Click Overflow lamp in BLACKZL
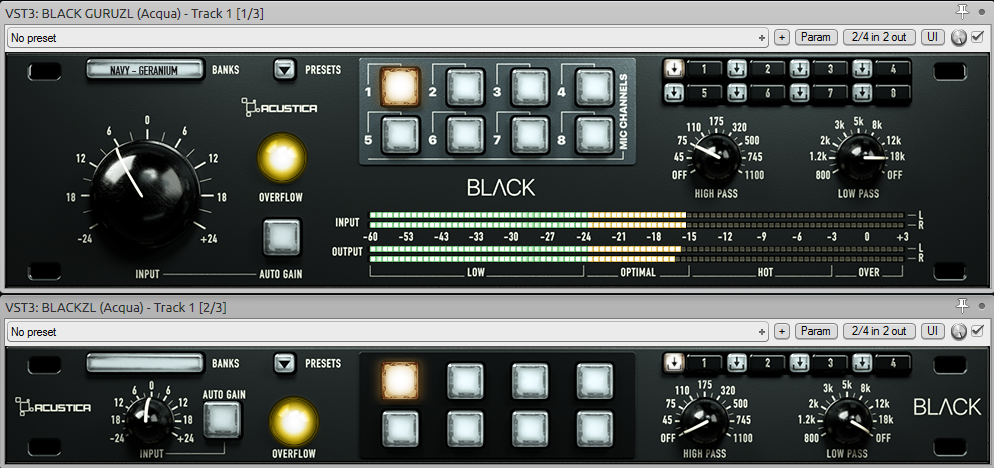Screen dimensions: 994x468 [294, 424]
